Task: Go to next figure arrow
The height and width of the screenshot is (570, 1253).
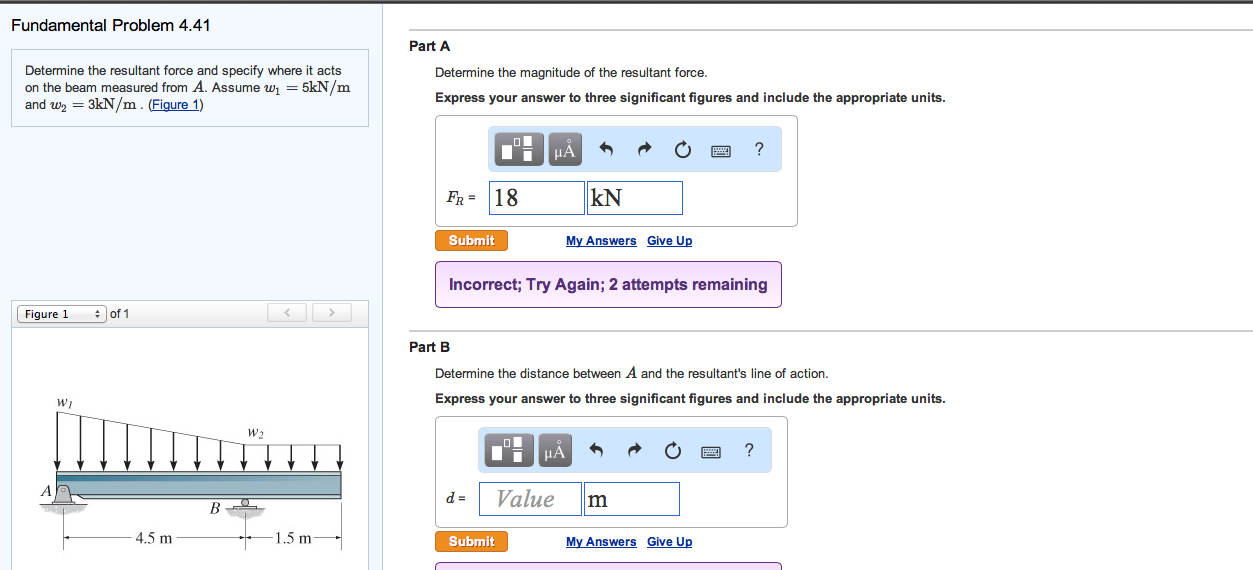Action: click(x=332, y=313)
